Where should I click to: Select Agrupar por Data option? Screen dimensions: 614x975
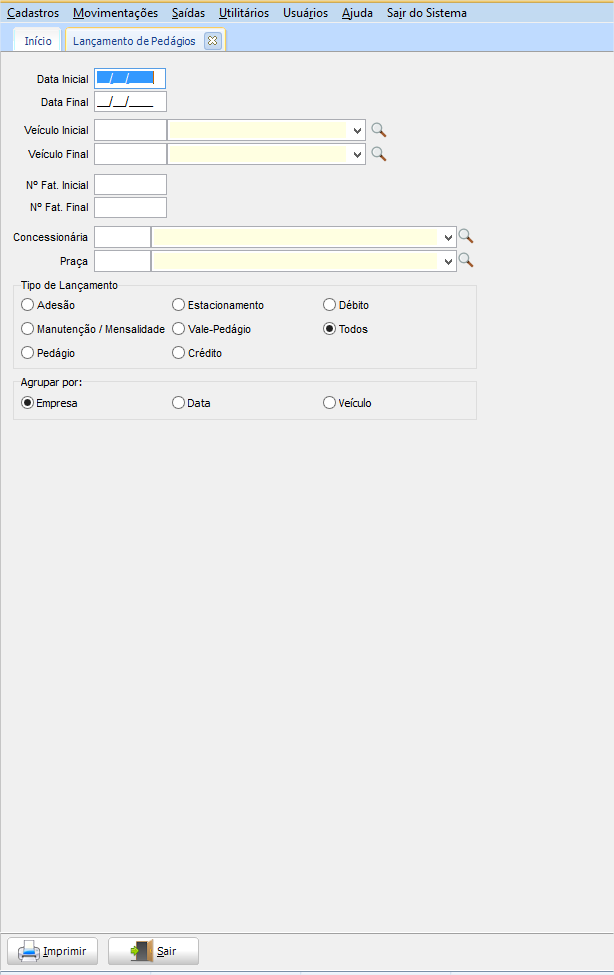(x=179, y=403)
